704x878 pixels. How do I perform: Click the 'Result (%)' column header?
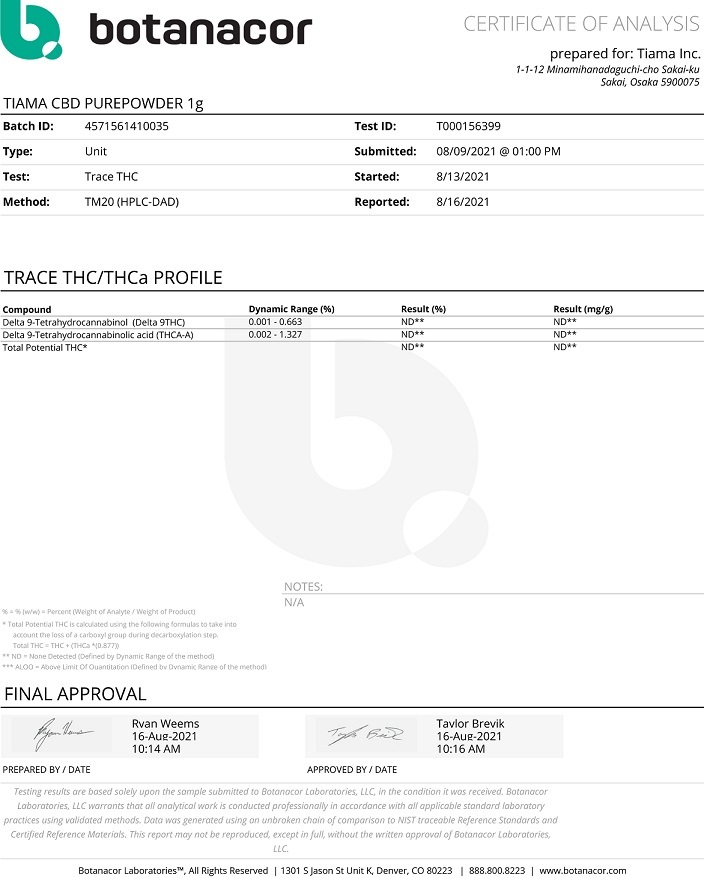(x=423, y=309)
